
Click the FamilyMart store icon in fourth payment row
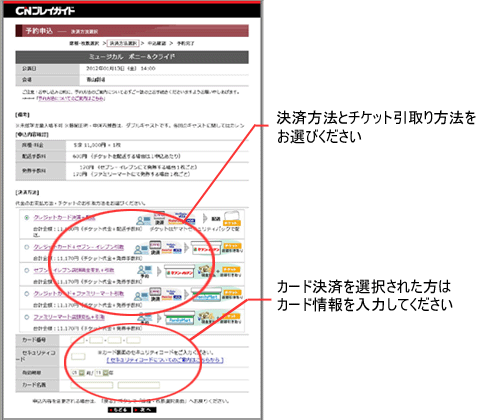207,295
